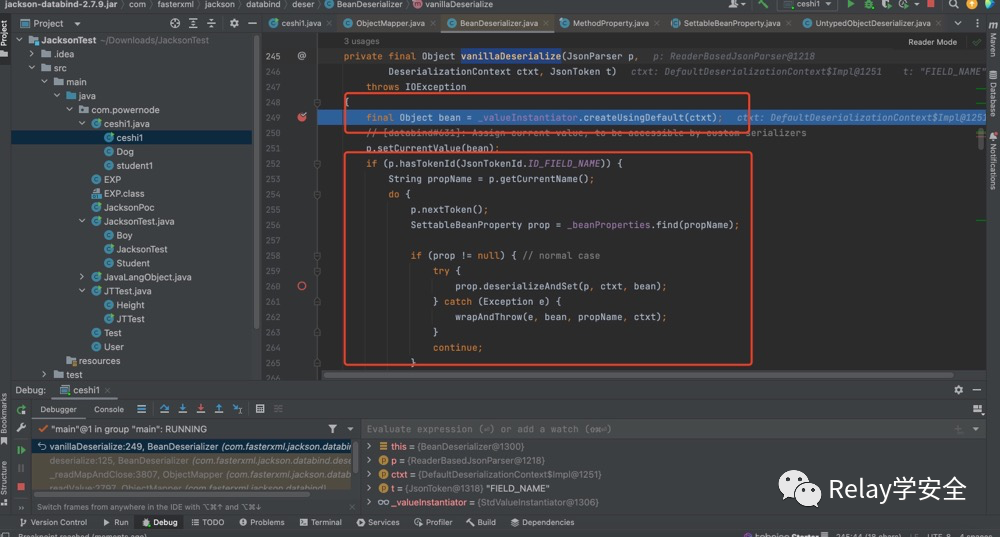Click the Run to Cursor icon
The height and width of the screenshot is (537, 1000).
(237, 409)
